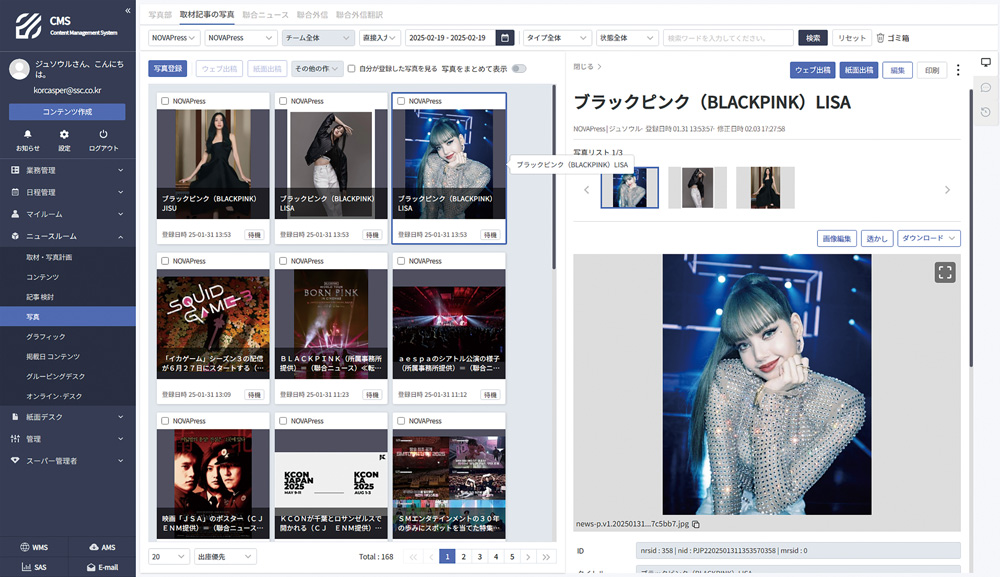Tick the checkbox on the JISU photo card

click(x=165, y=101)
